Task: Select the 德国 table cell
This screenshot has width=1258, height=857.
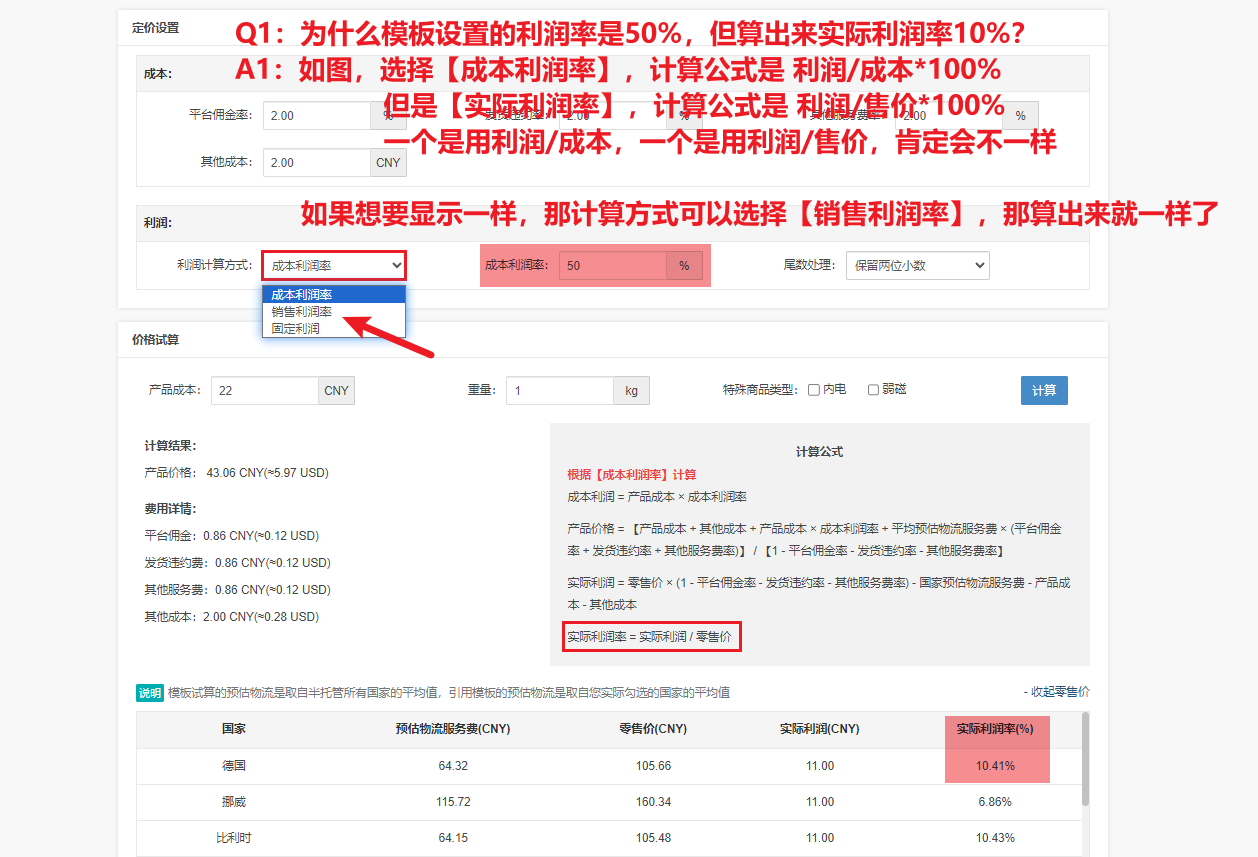Action: [x=233, y=766]
